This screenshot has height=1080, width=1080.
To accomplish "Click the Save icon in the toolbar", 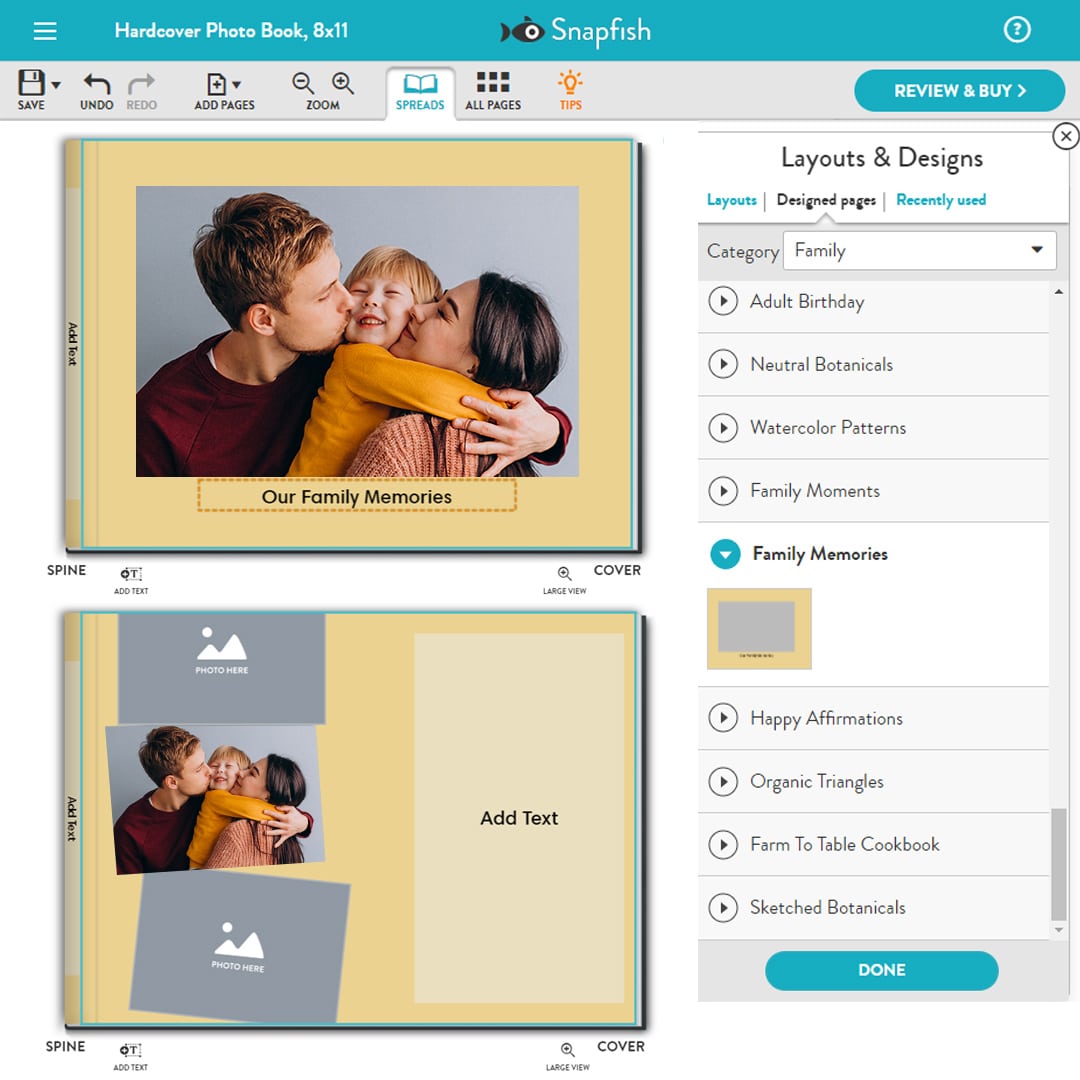I will point(32,88).
